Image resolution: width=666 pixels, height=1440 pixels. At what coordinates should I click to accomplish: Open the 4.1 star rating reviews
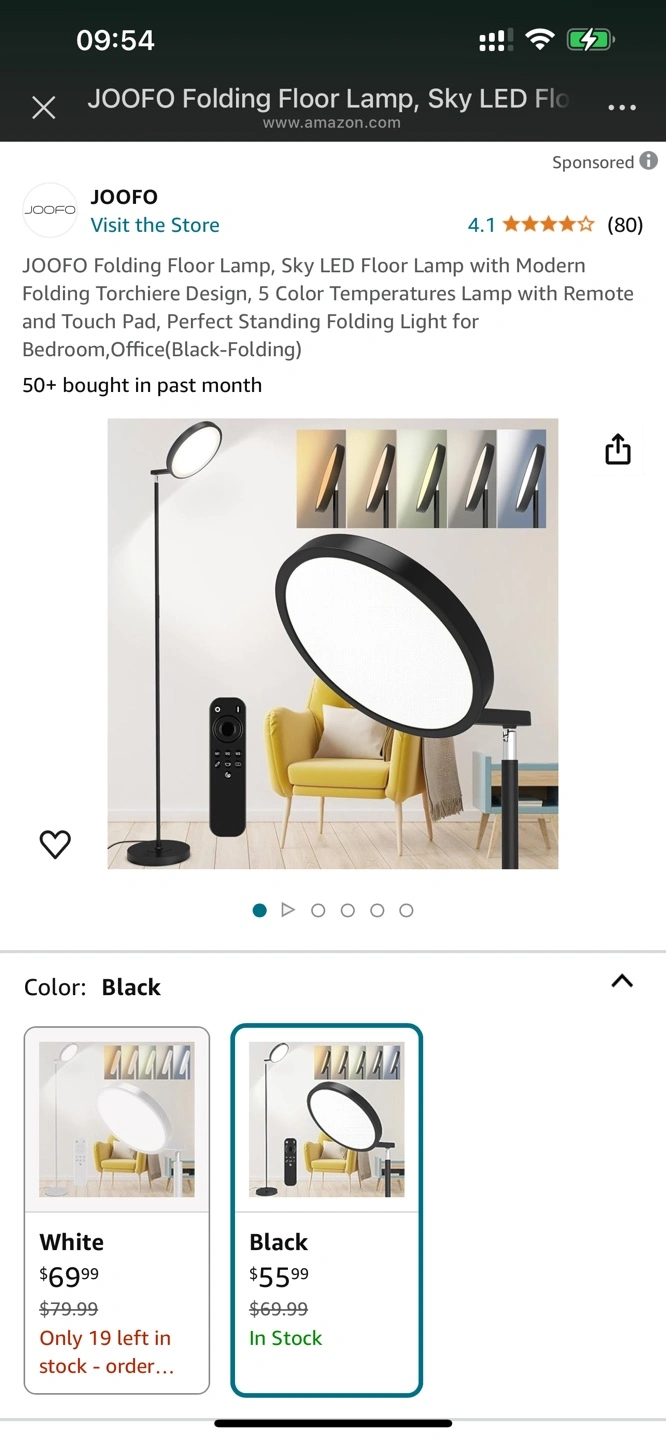pyautogui.click(x=531, y=224)
